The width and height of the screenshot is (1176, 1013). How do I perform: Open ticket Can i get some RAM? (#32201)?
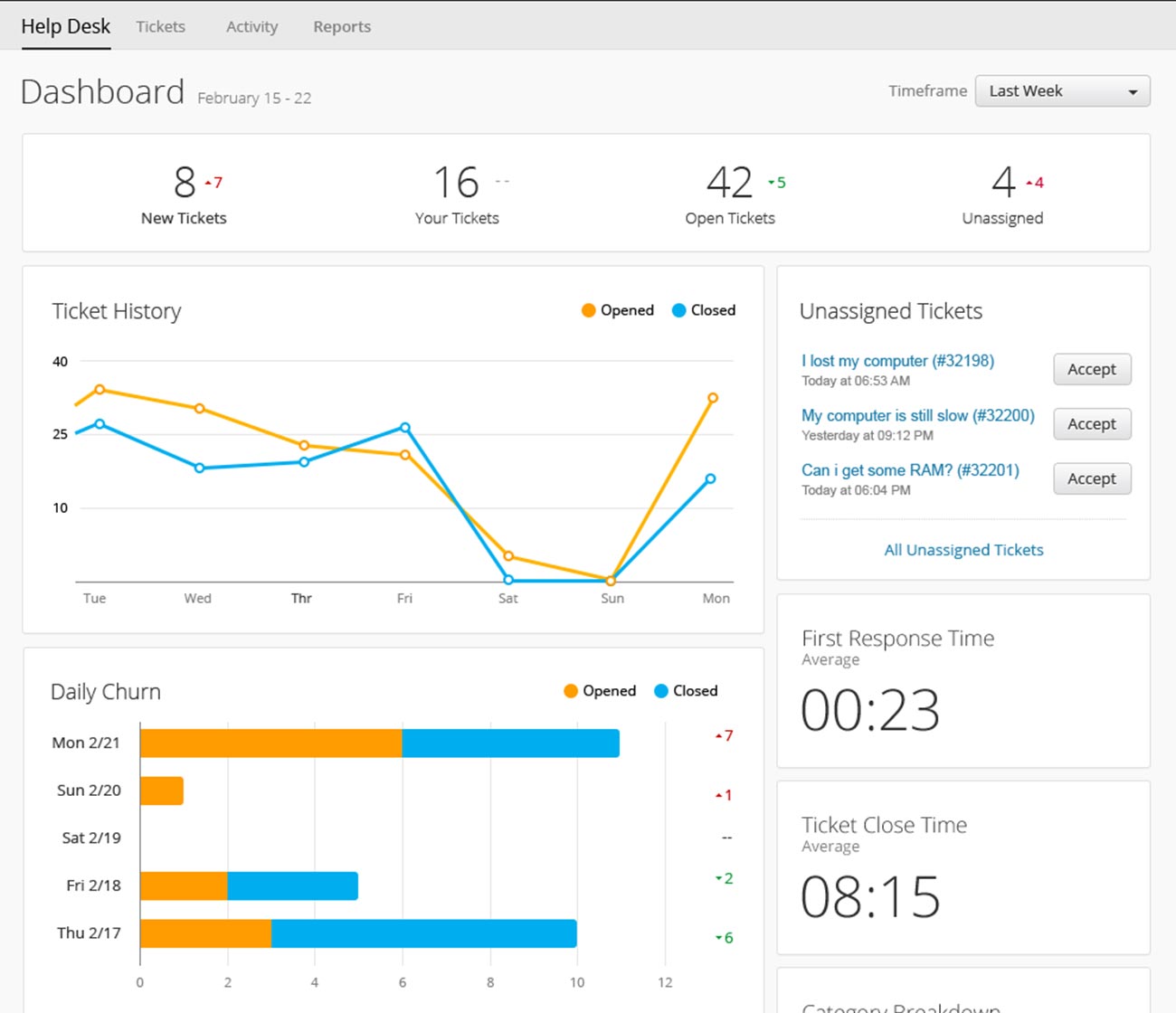[910, 470]
